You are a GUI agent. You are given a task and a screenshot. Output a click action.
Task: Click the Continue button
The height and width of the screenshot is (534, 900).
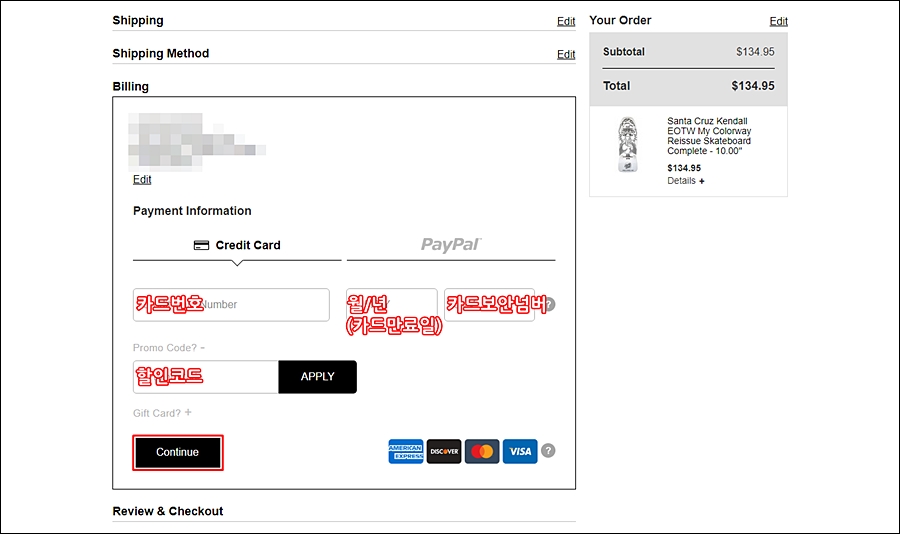178,452
